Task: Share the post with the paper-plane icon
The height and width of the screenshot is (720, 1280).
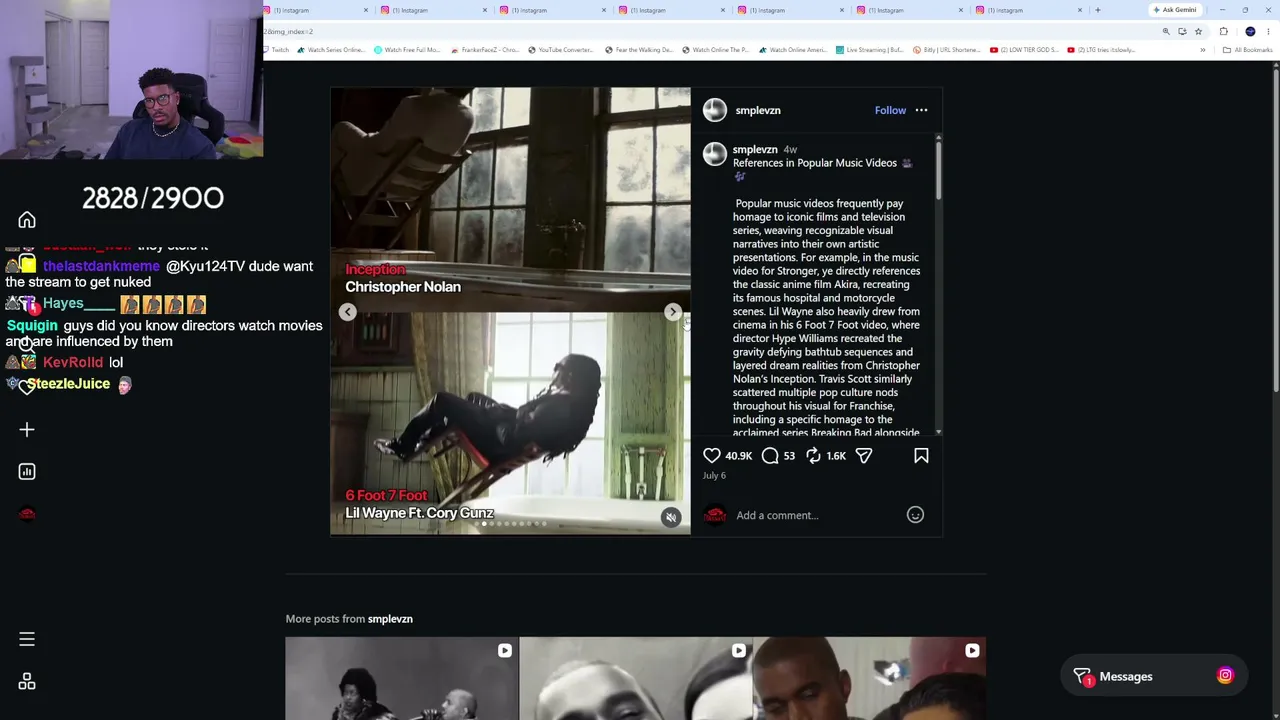Action: click(x=864, y=456)
